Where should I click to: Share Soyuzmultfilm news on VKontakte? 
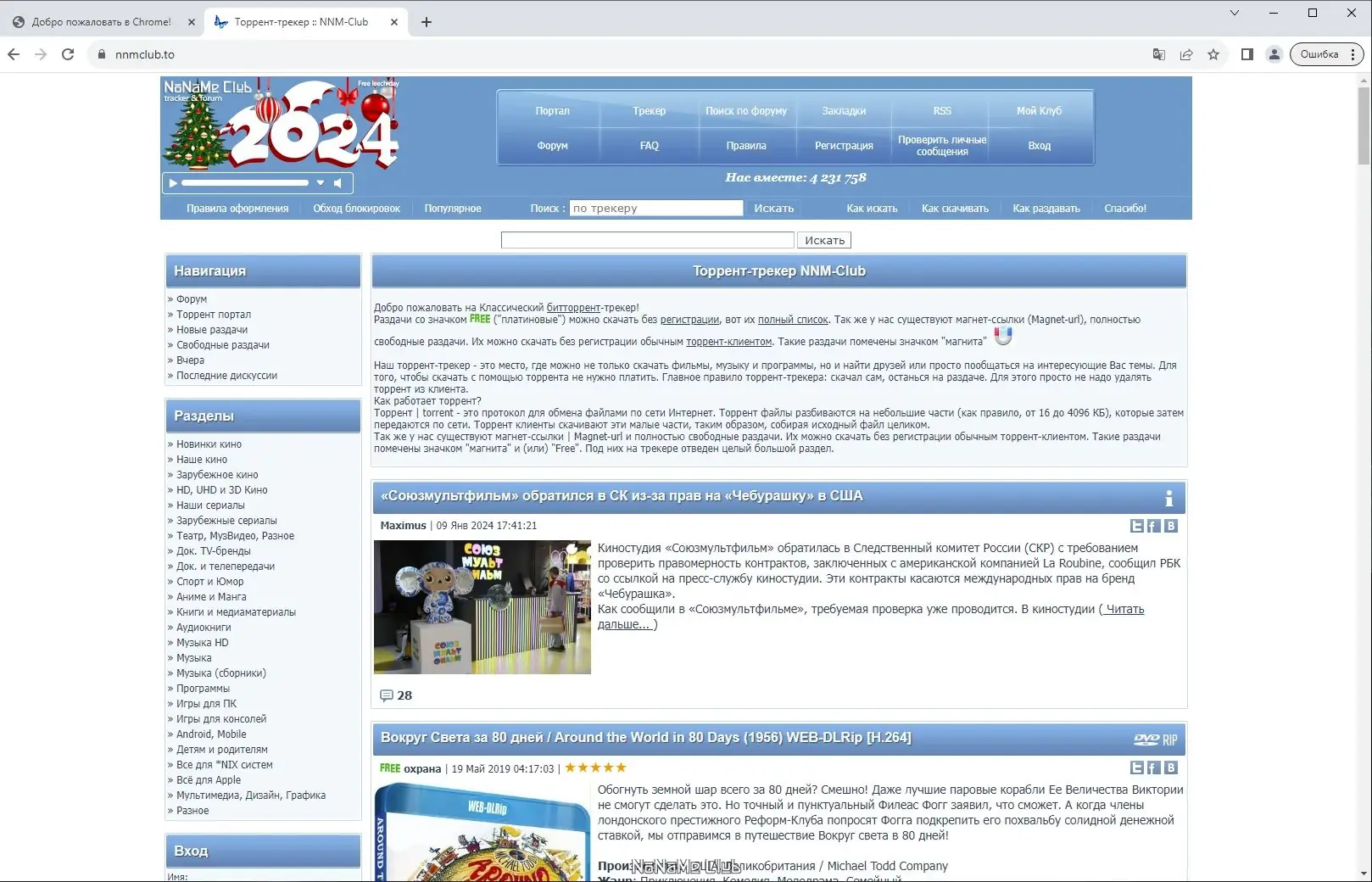1171,526
